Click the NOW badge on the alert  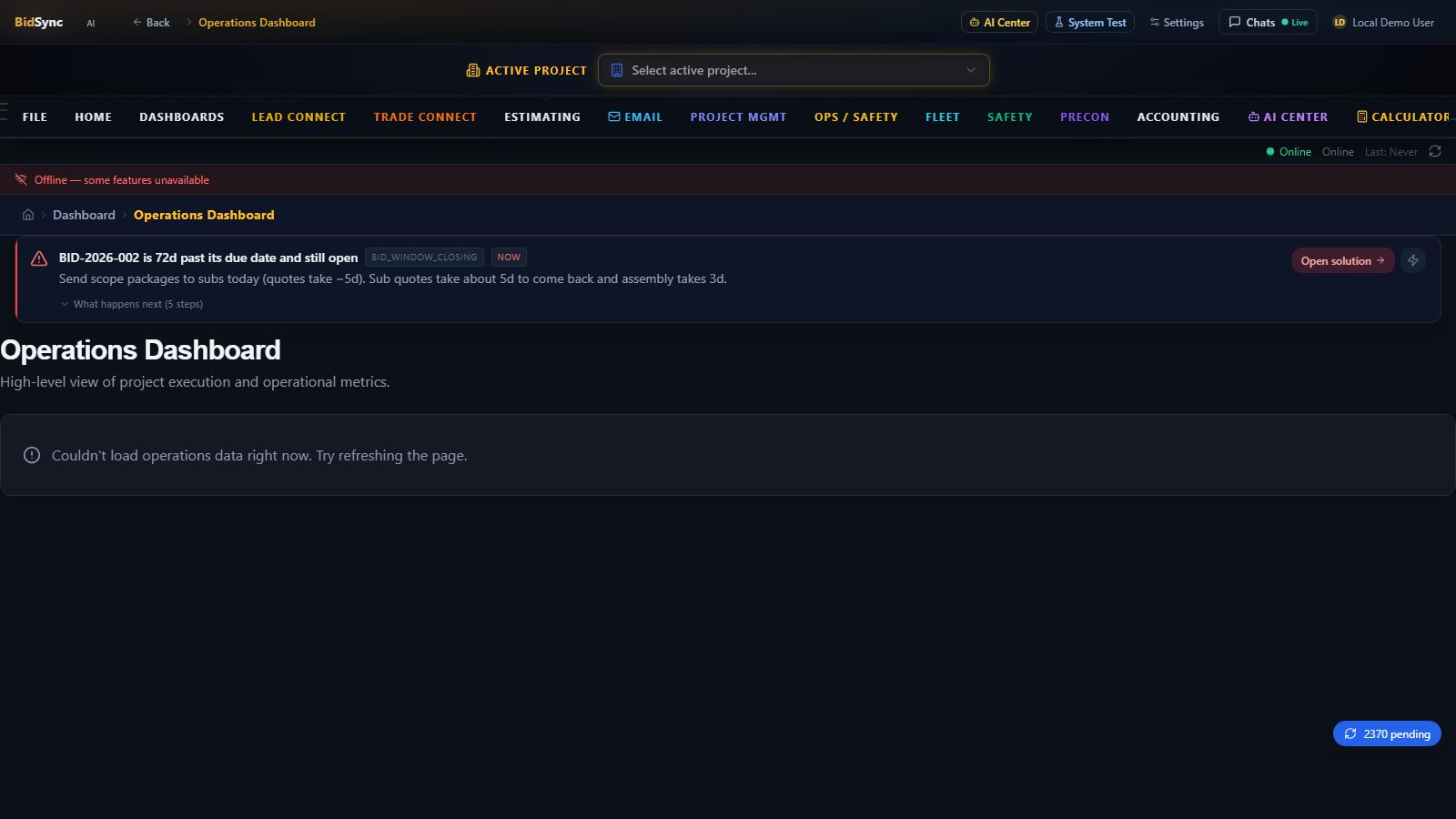(509, 258)
